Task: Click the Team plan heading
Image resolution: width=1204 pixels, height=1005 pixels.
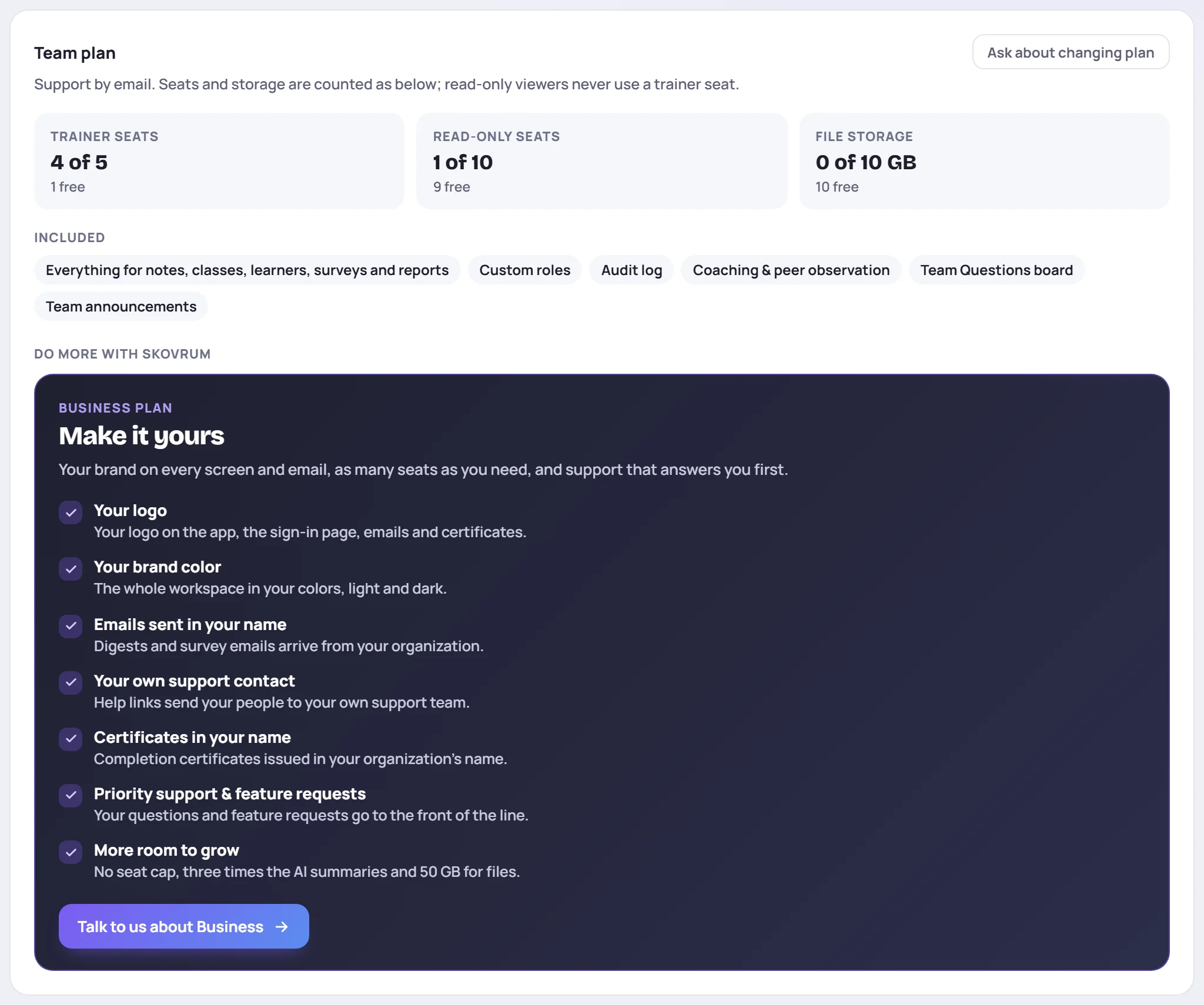Action: tap(75, 53)
